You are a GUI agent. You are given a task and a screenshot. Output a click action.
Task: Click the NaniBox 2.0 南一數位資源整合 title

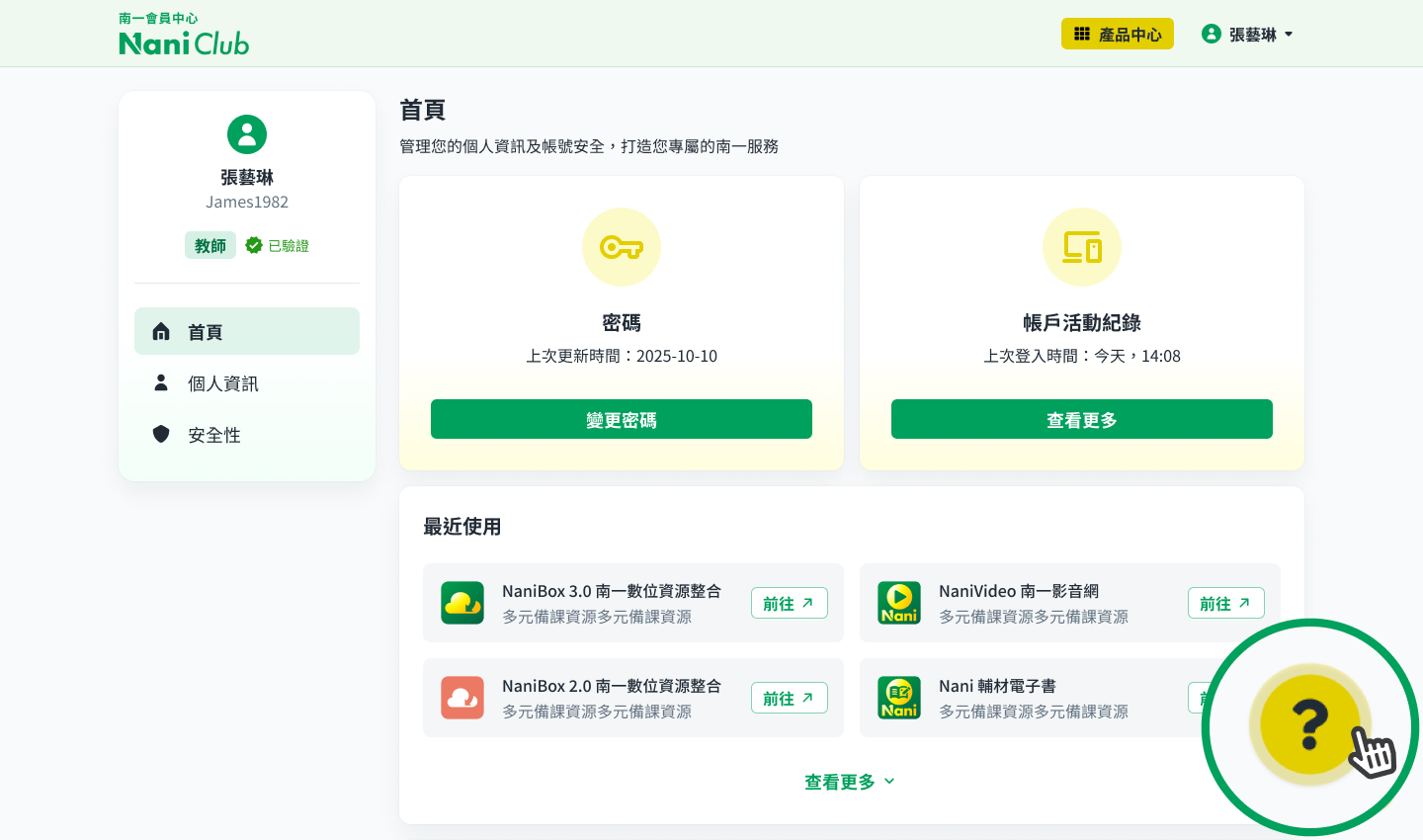(x=612, y=686)
